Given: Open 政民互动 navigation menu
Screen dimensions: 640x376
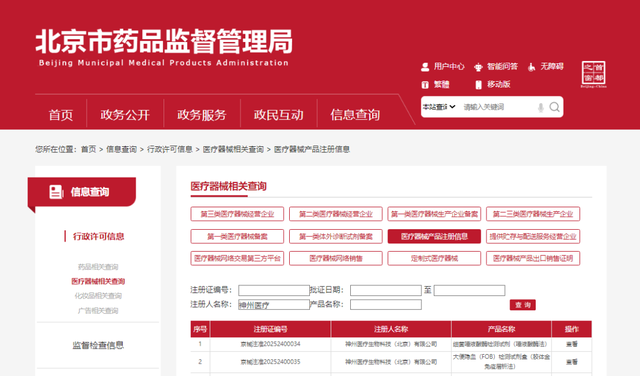Looking at the screenshot, I should pos(278,115).
